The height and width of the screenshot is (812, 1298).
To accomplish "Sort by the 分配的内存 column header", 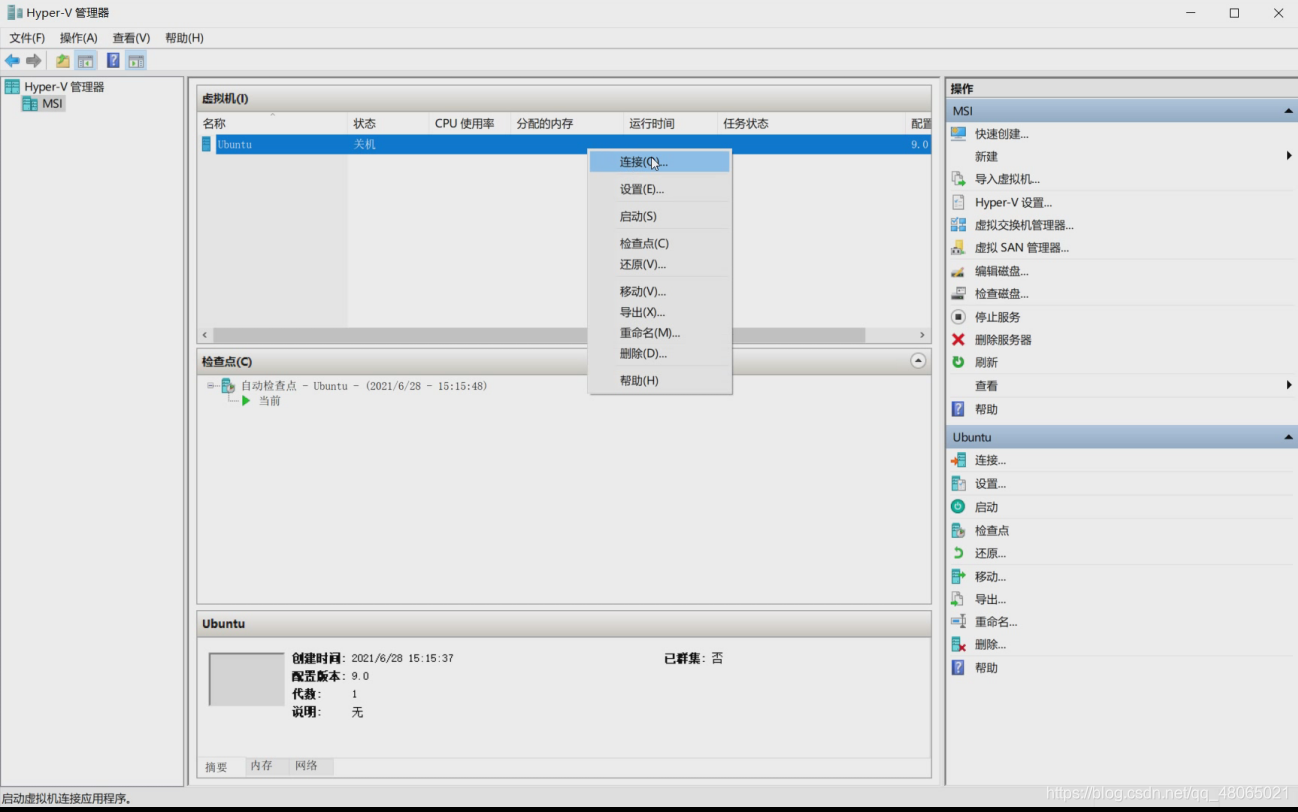I will point(567,123).
